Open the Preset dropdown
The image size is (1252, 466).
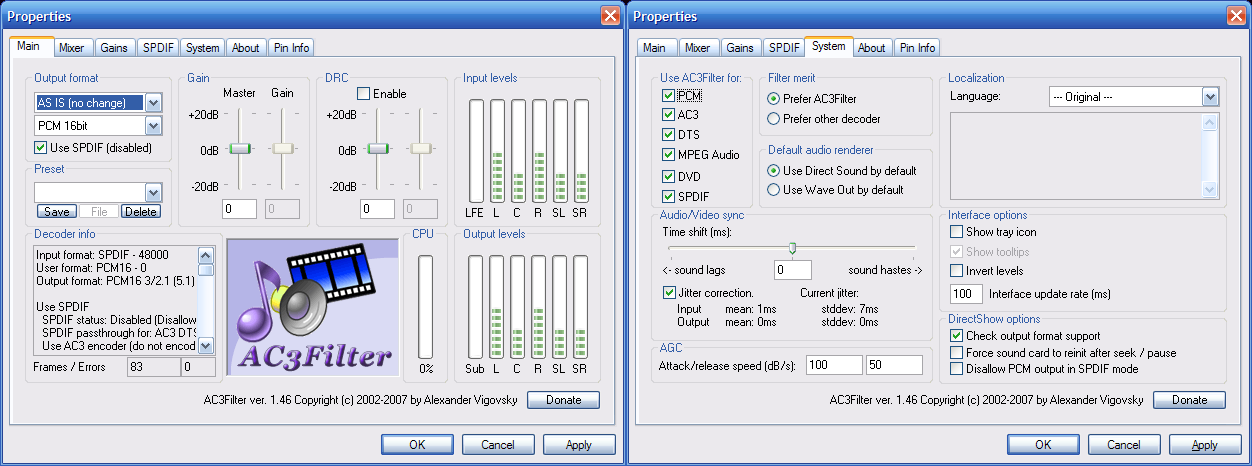[x=153, y=192]
